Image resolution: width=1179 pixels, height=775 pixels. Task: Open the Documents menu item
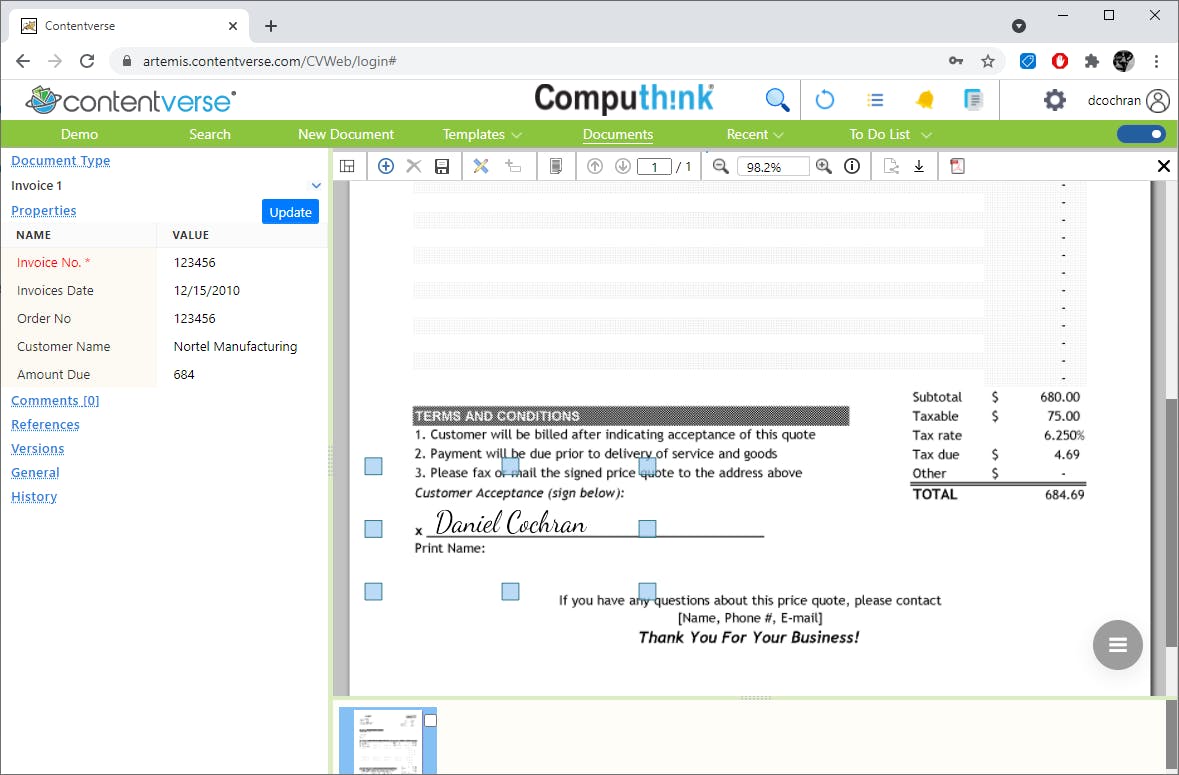tap(618, 134)
